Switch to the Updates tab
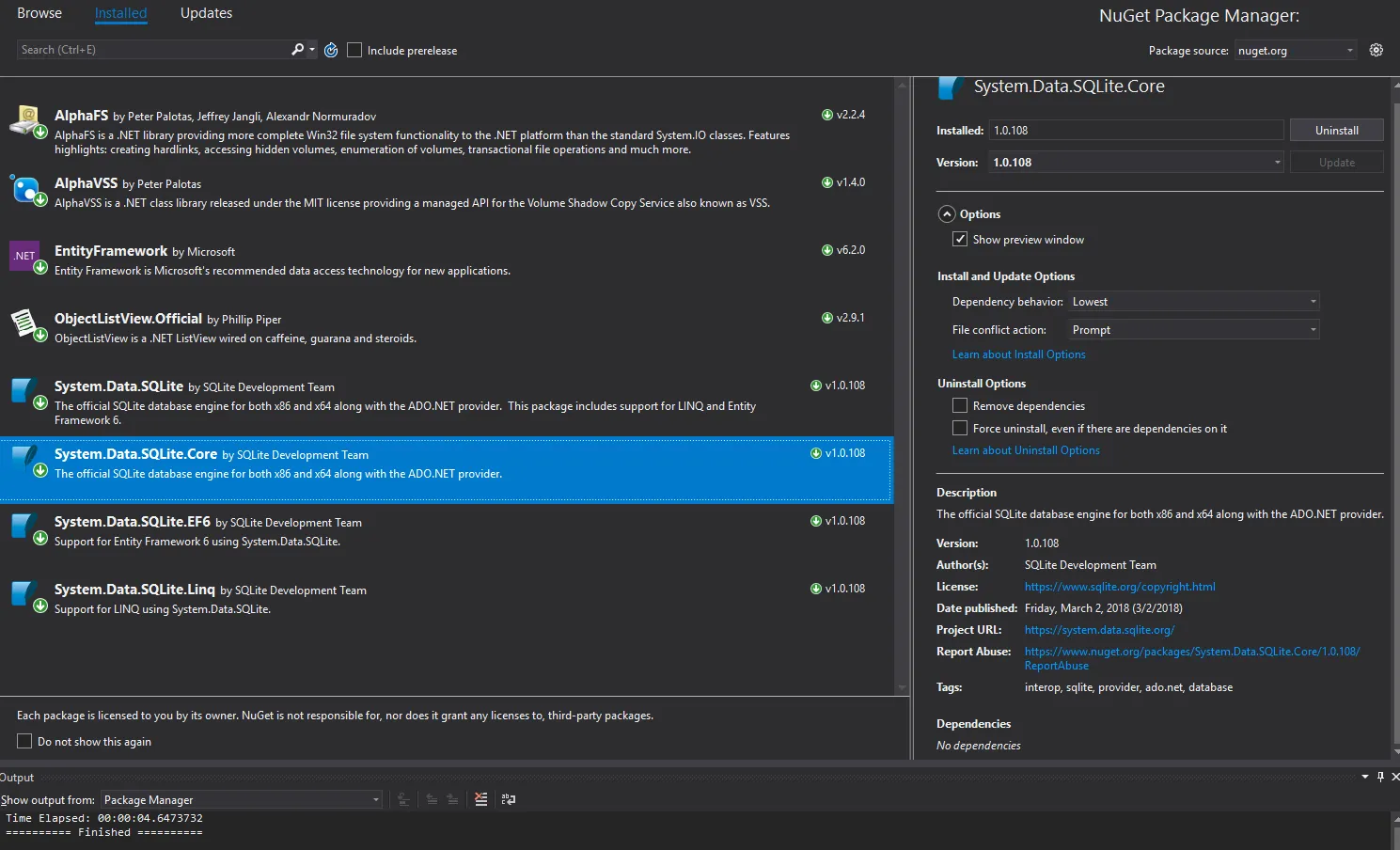Image resolution: width=1400 pixels, height=850 pixels. (x=206, y=13)
